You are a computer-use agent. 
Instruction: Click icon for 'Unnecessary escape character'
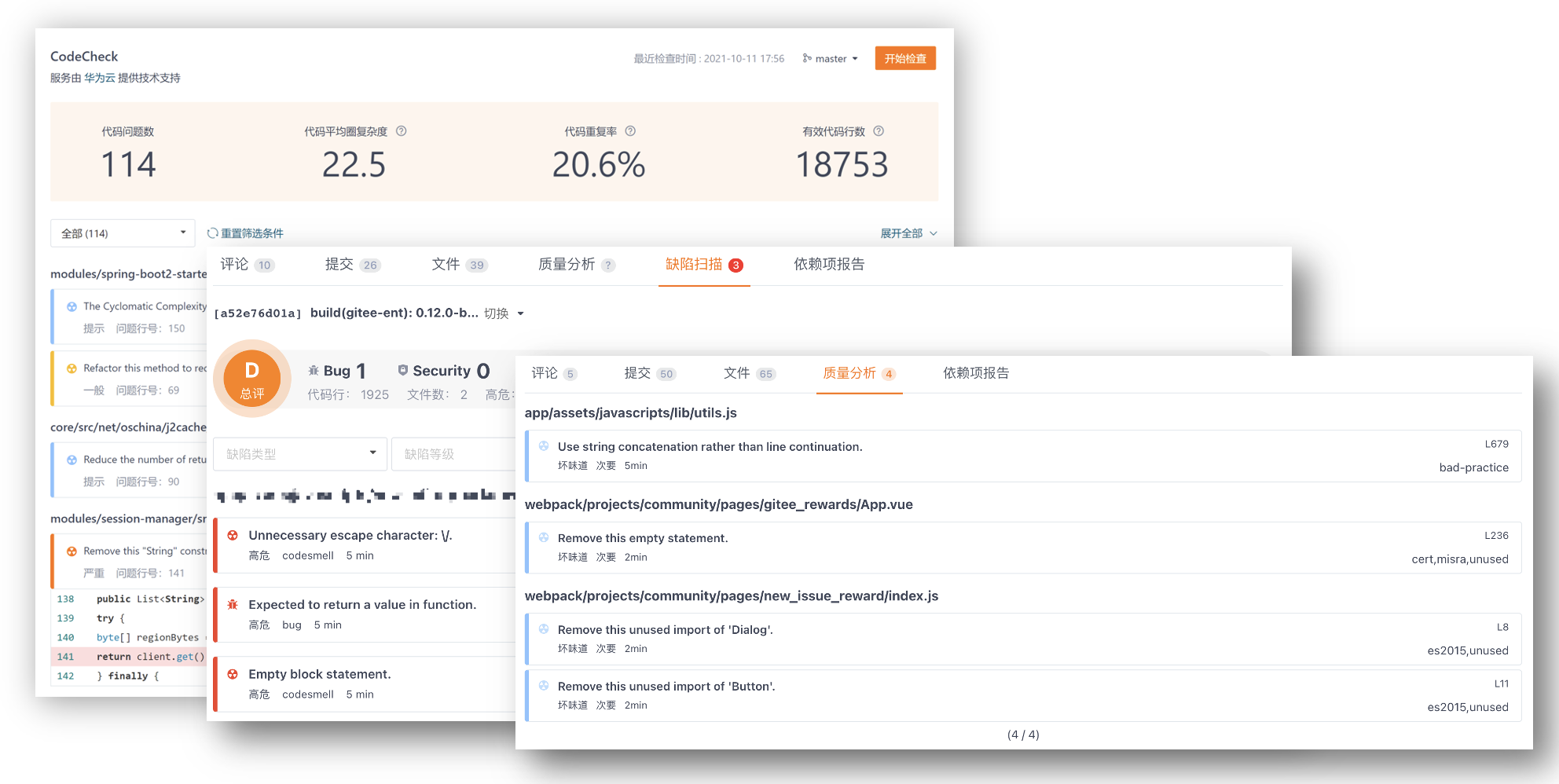point(233,536)
